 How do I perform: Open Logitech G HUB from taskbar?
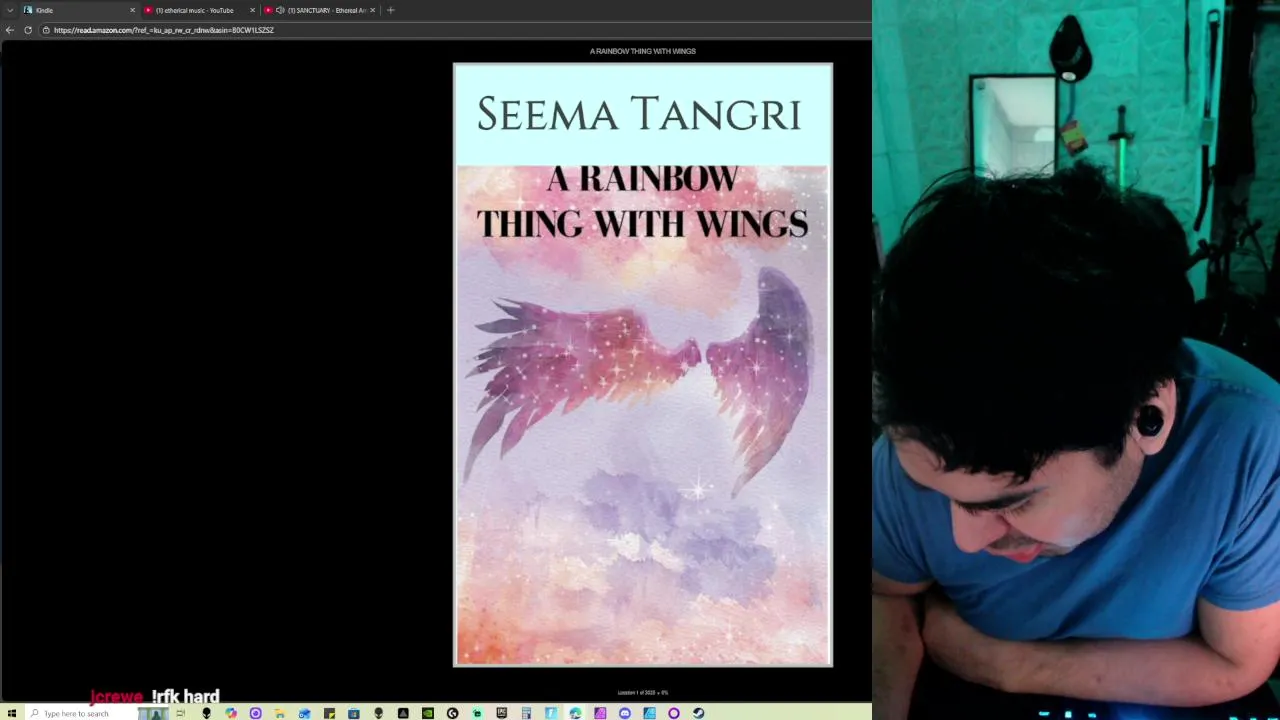click(x=453, y=713)
